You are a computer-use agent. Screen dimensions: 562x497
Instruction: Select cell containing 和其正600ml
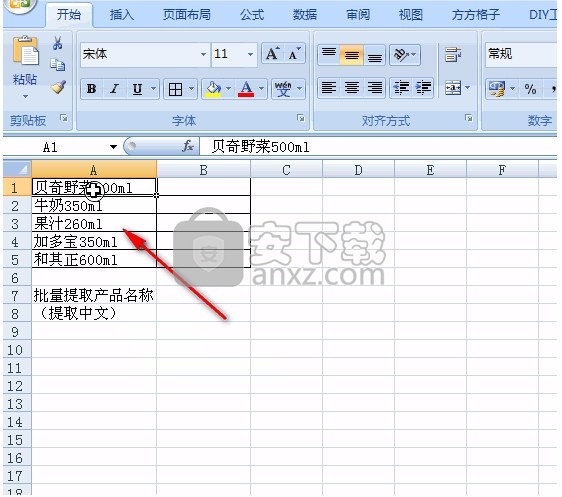[94, 259]
